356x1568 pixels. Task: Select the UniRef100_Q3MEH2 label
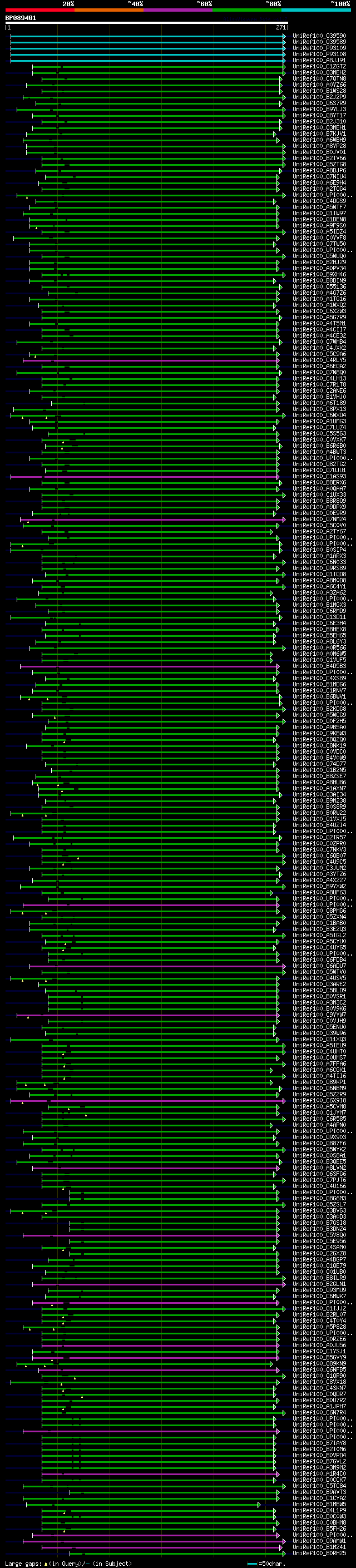click(319, 72)
